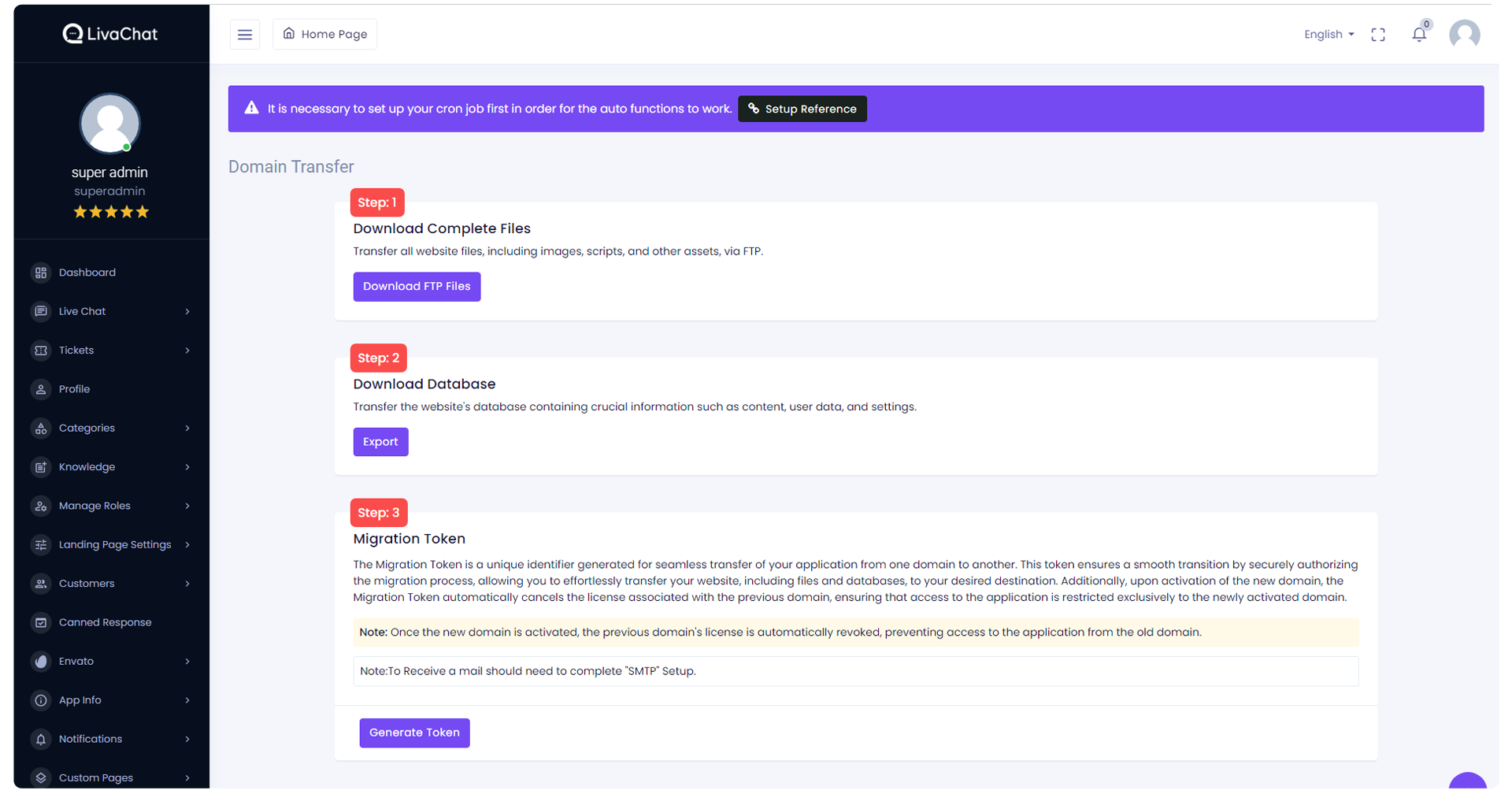Click the LivaChat logo

coord(110,34)
